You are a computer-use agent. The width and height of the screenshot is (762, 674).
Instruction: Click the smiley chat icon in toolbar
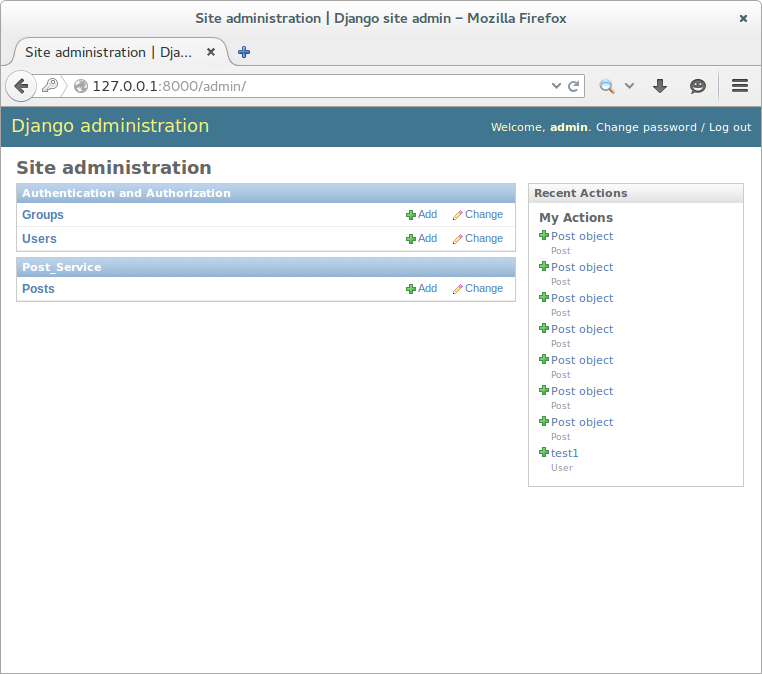[x=697, y=86]
